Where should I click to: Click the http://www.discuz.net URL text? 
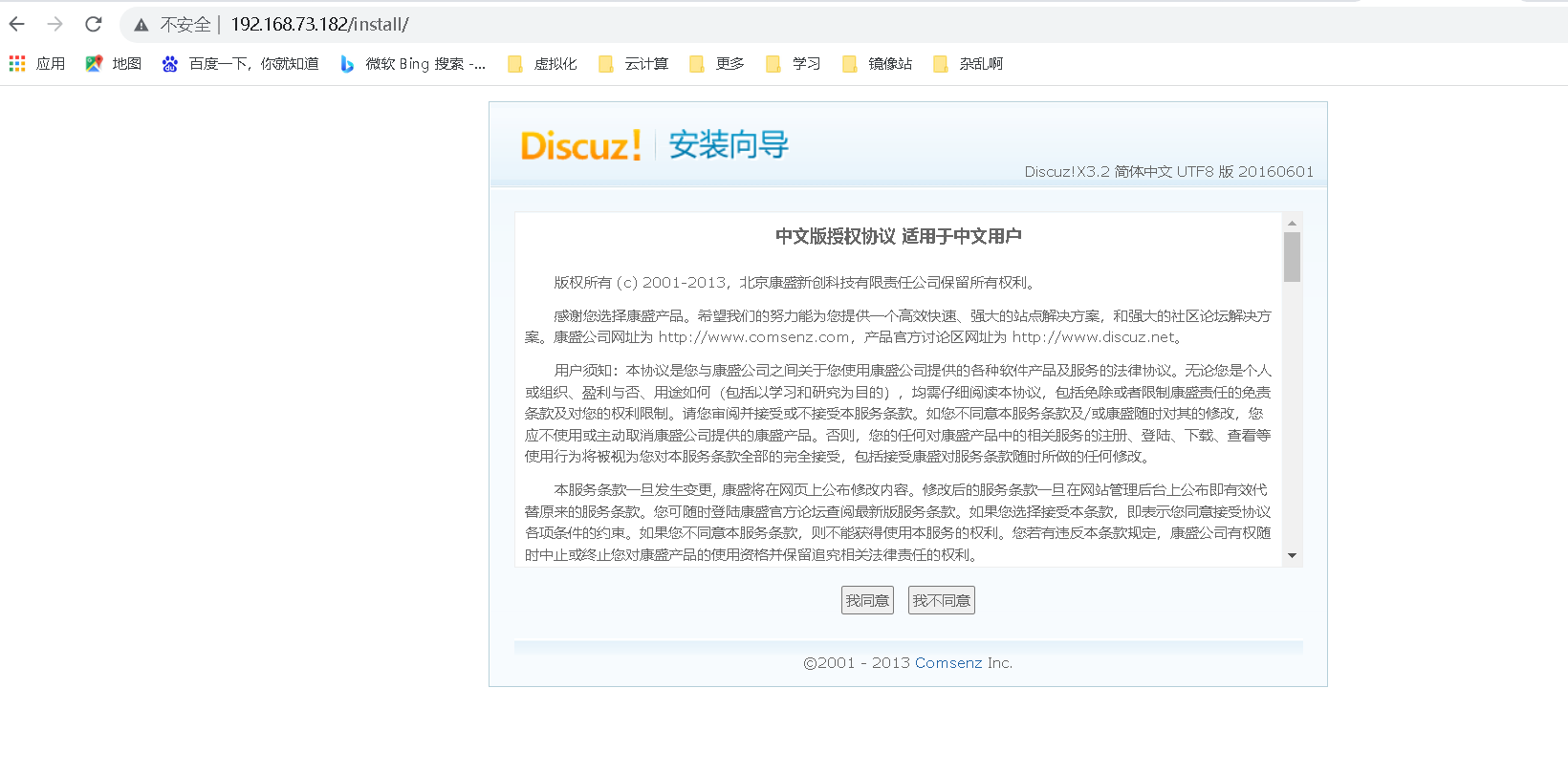pyautogui.click(x=1093, y=336)
